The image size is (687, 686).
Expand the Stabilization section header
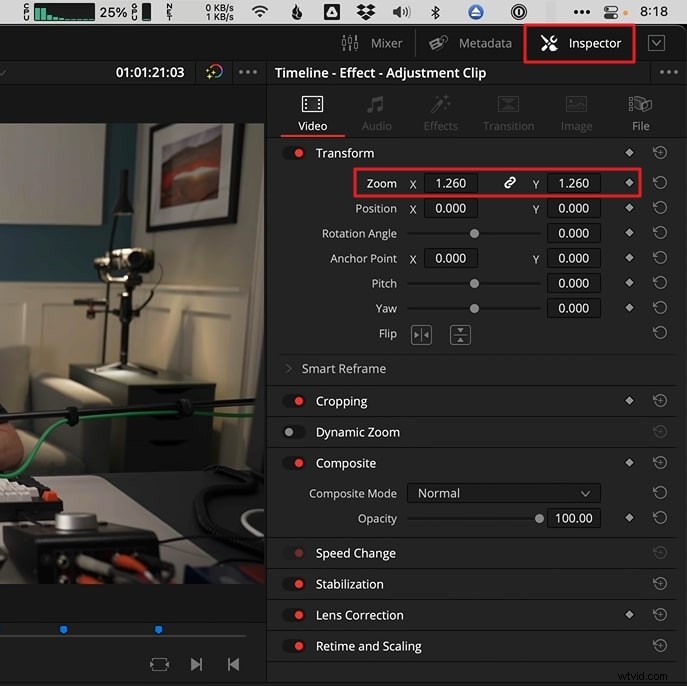pos(349,584)
